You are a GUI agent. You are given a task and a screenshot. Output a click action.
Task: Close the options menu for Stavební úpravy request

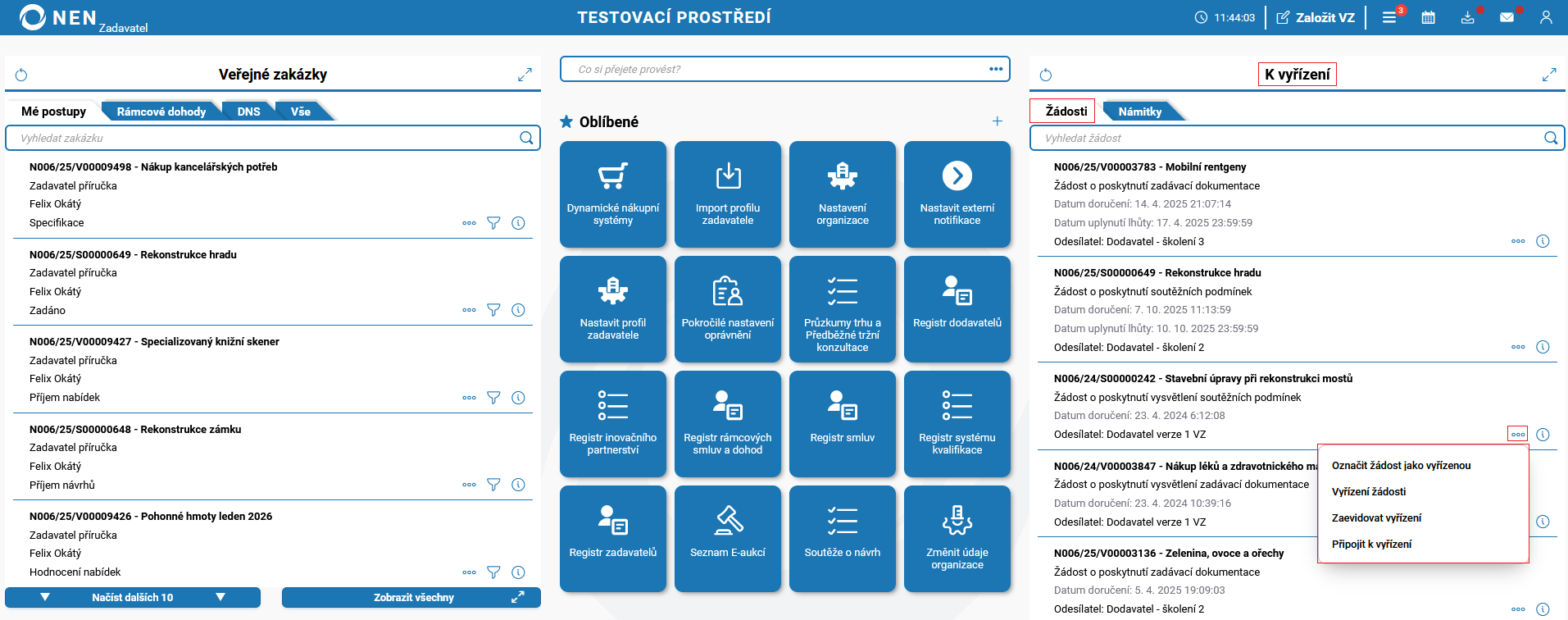click(1518, 434)
